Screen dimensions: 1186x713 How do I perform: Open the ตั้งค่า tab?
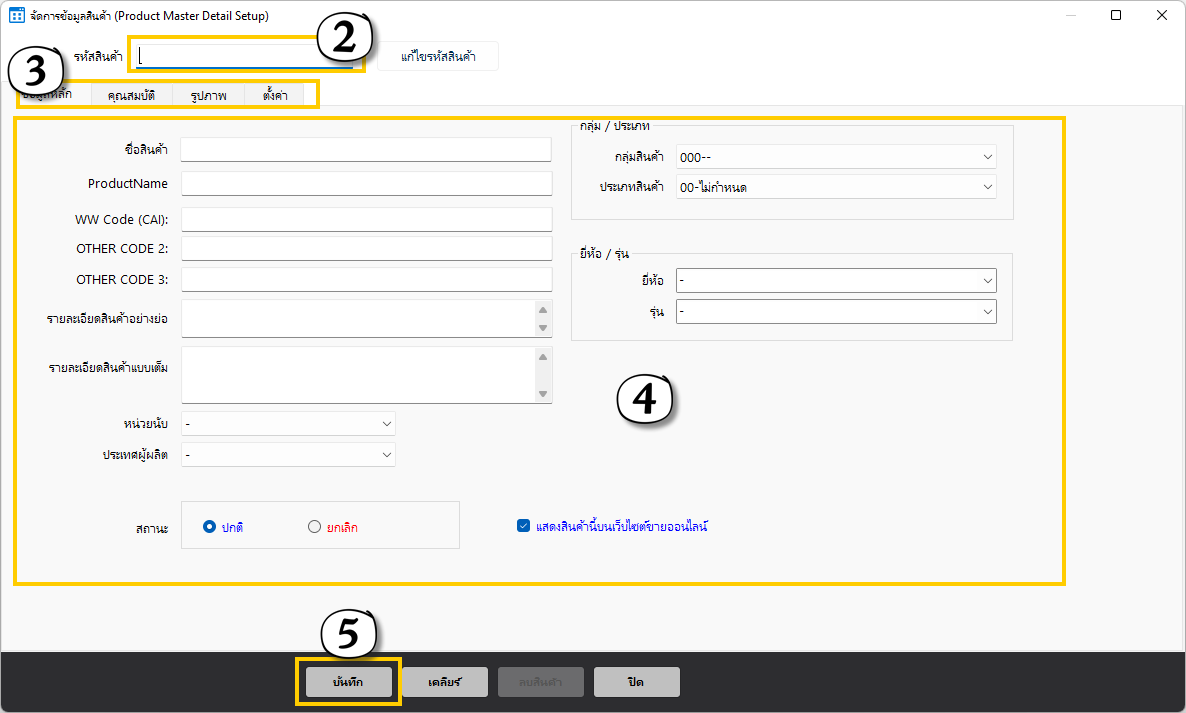click(275, 96)
